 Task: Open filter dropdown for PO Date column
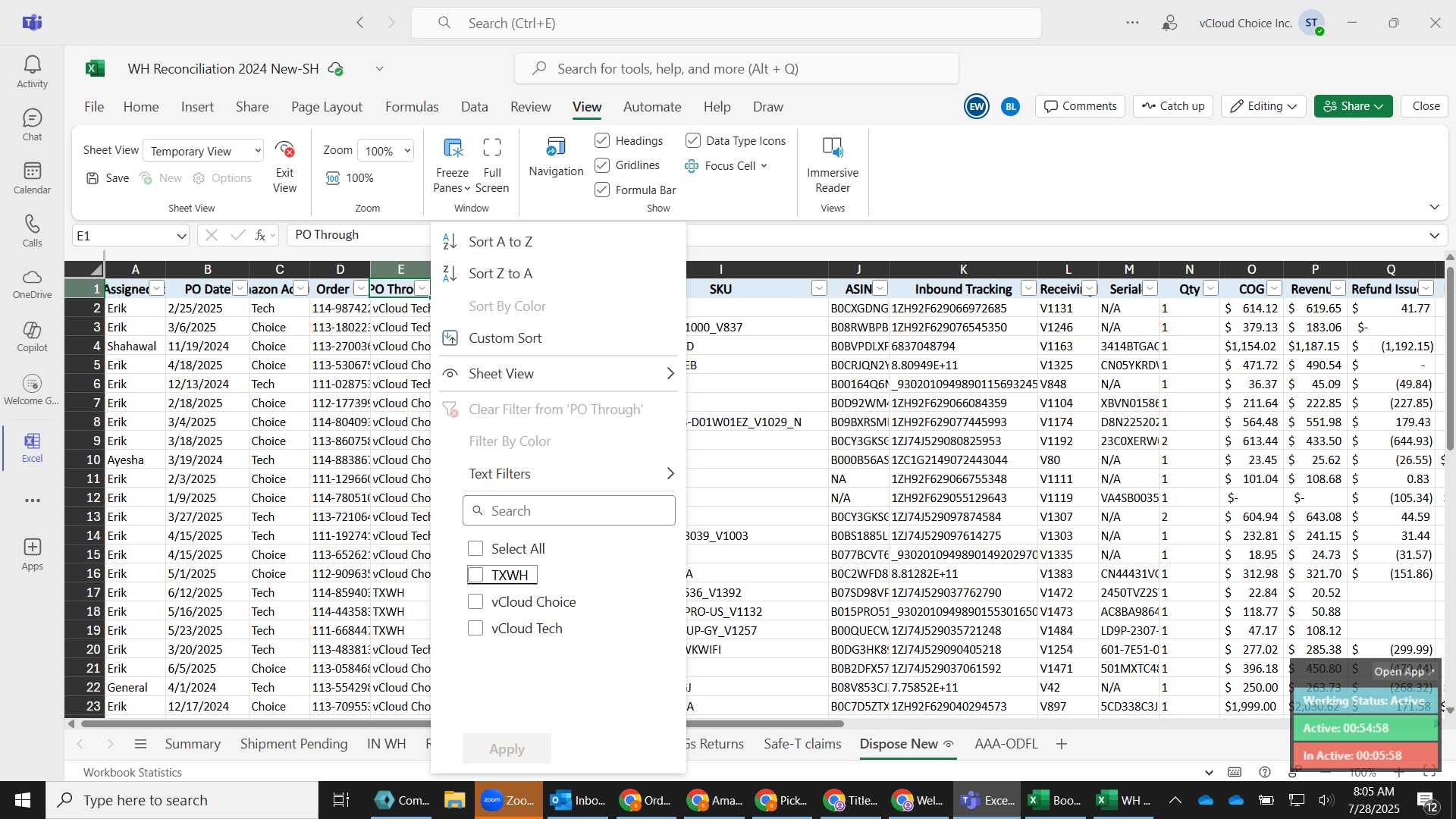pyautogui.click(x=240, y=289)
